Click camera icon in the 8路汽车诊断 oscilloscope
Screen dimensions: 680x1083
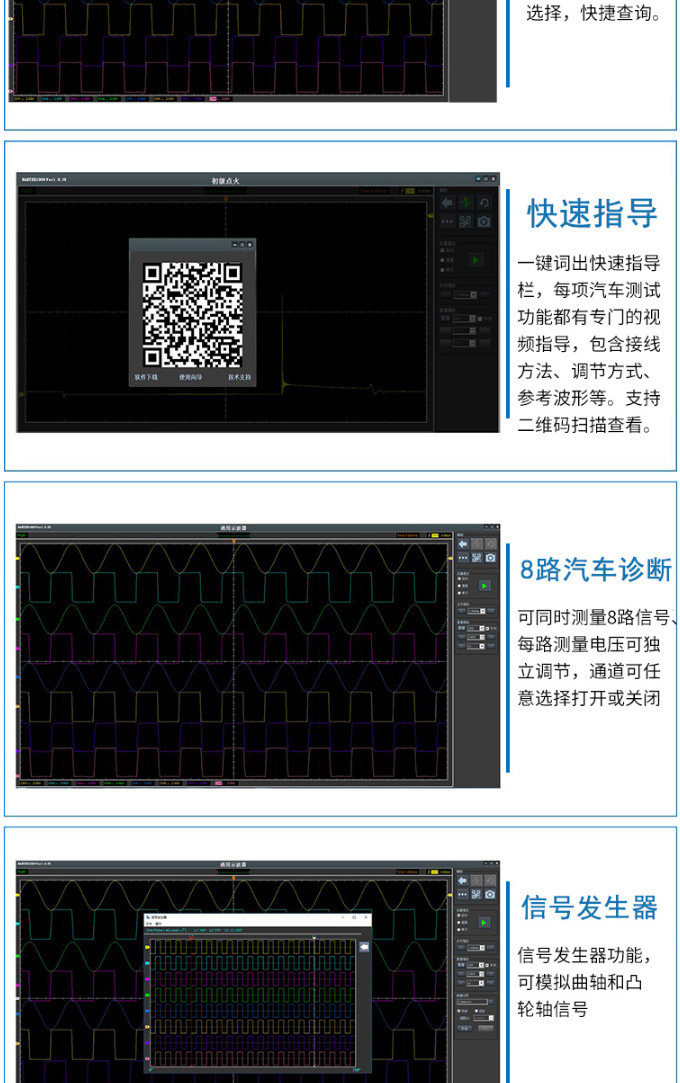point(490,557)
